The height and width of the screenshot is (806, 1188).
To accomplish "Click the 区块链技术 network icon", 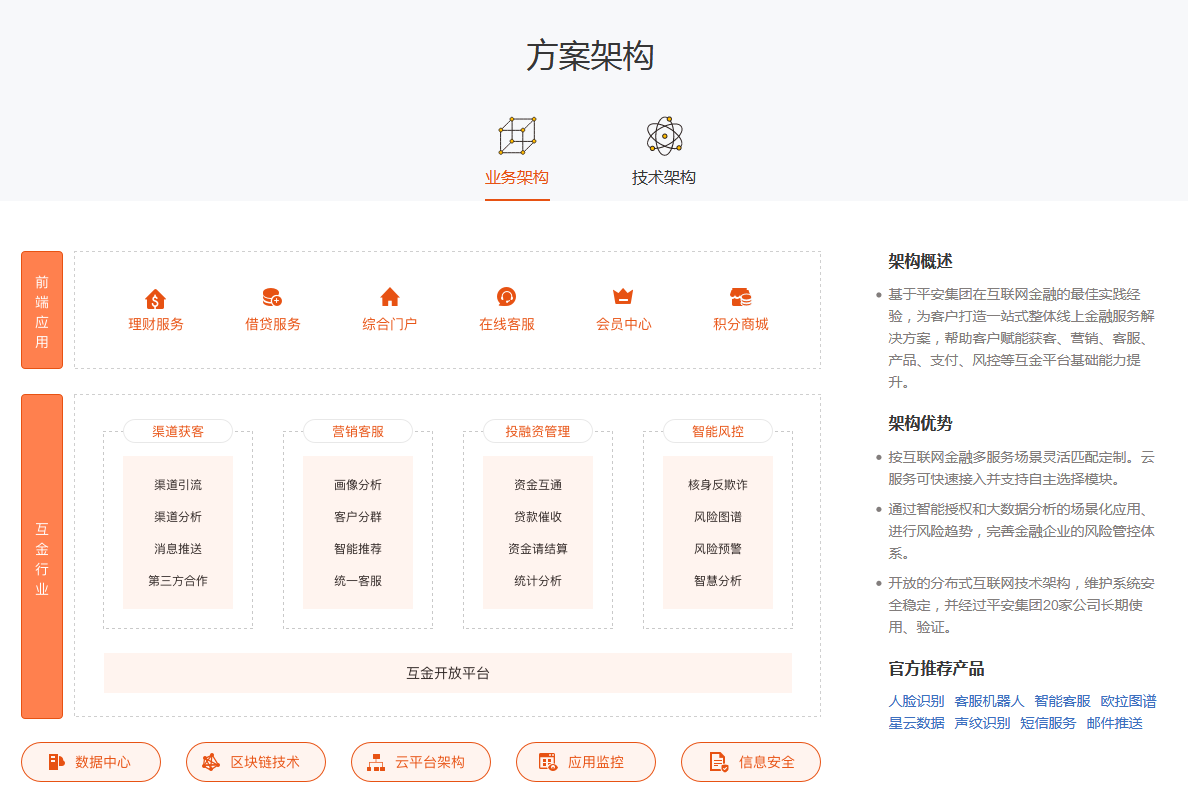I will pyautogui.click(x=211, y=762).
